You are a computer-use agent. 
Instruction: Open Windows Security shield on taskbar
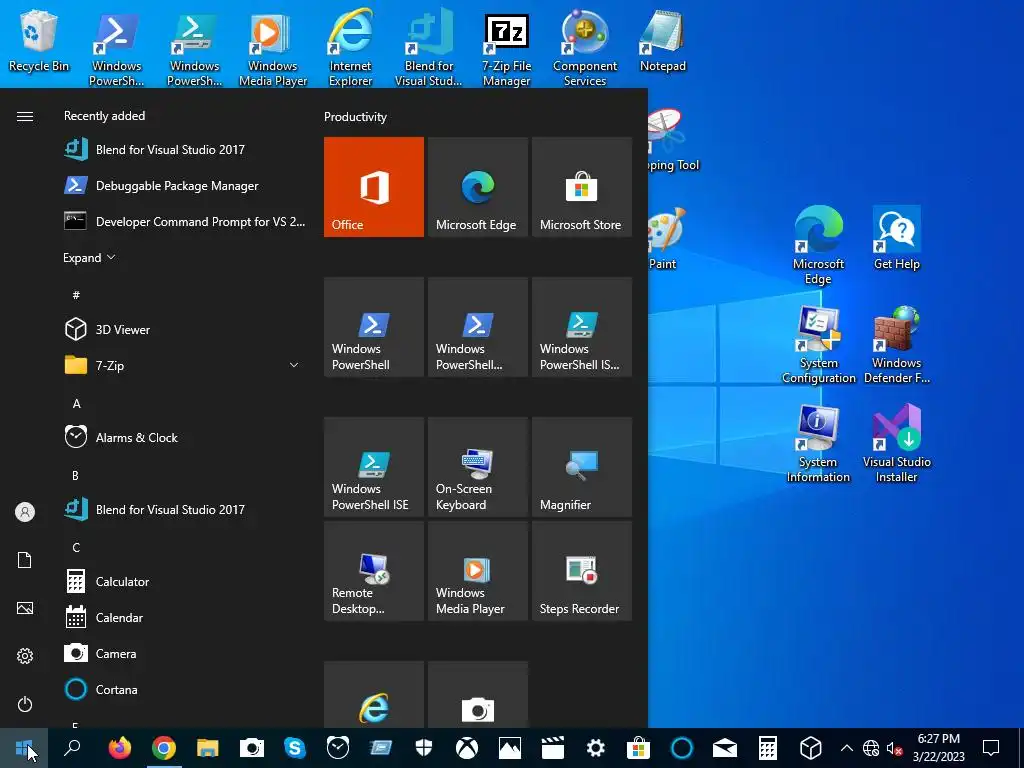click(424, 748)
